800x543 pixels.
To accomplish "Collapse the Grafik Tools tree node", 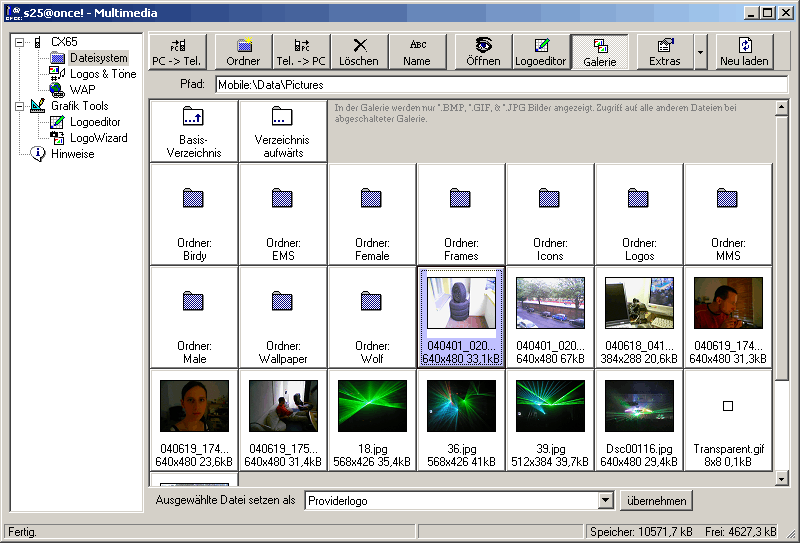I will pyautogui.click(x=19, y=106).
